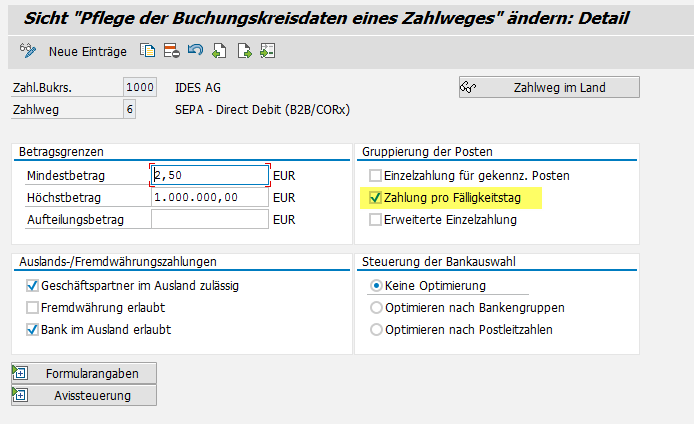Viewport: 694px width, 424px height.
Task: Click the display/change toggle pencil-glasses icon
Action: pyautogui.click(x=28, y=51)
